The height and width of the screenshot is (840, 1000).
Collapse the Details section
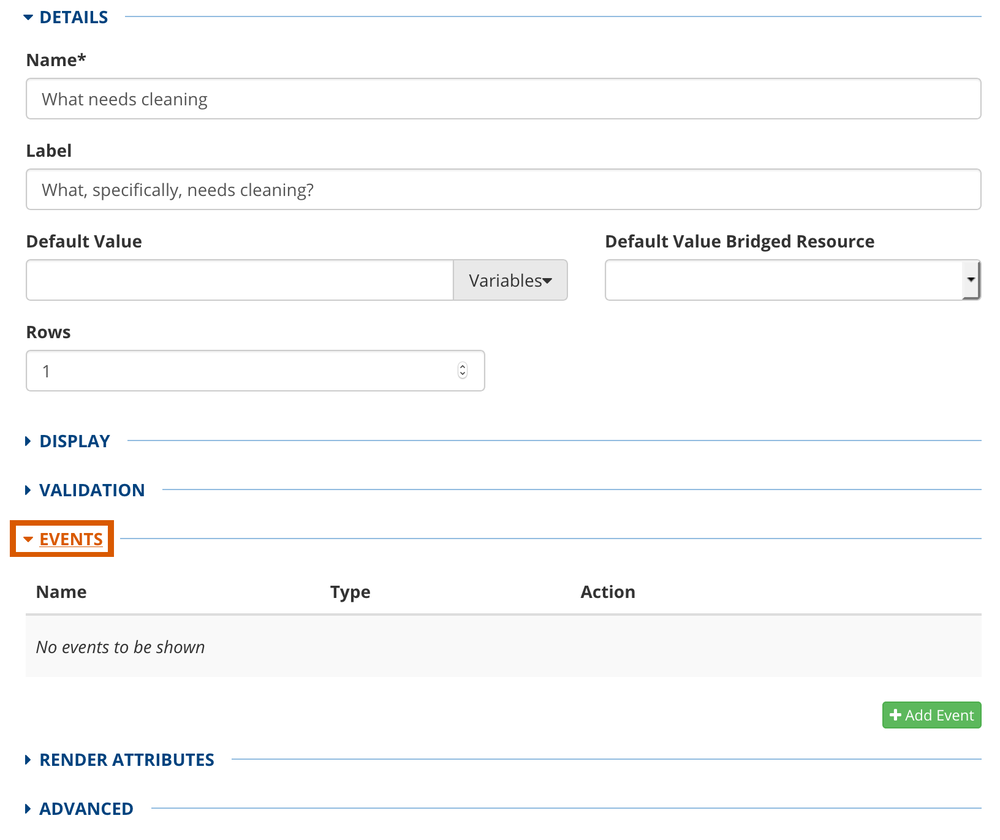(x=73, y=17)
